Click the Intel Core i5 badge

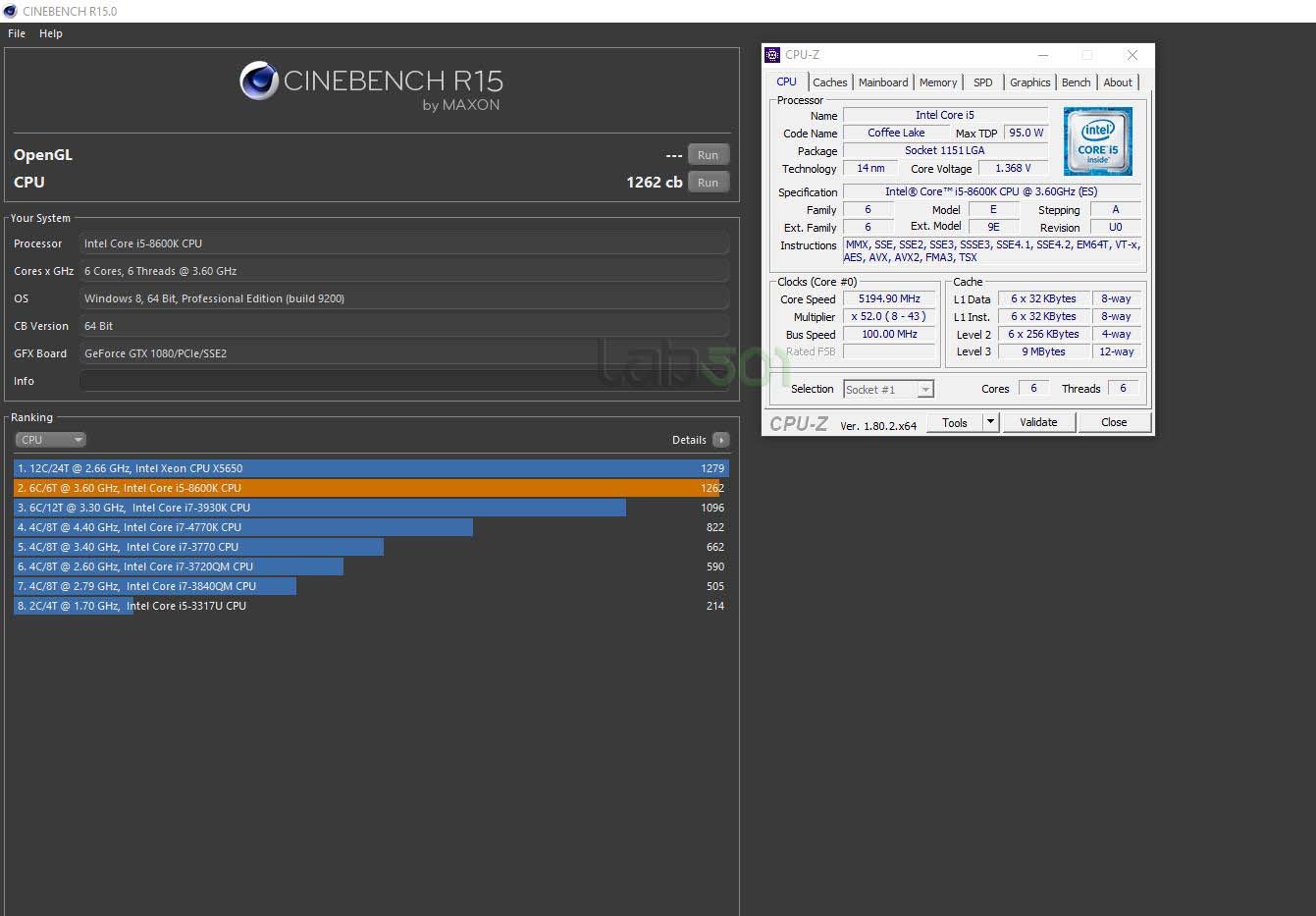point(1097,141)
